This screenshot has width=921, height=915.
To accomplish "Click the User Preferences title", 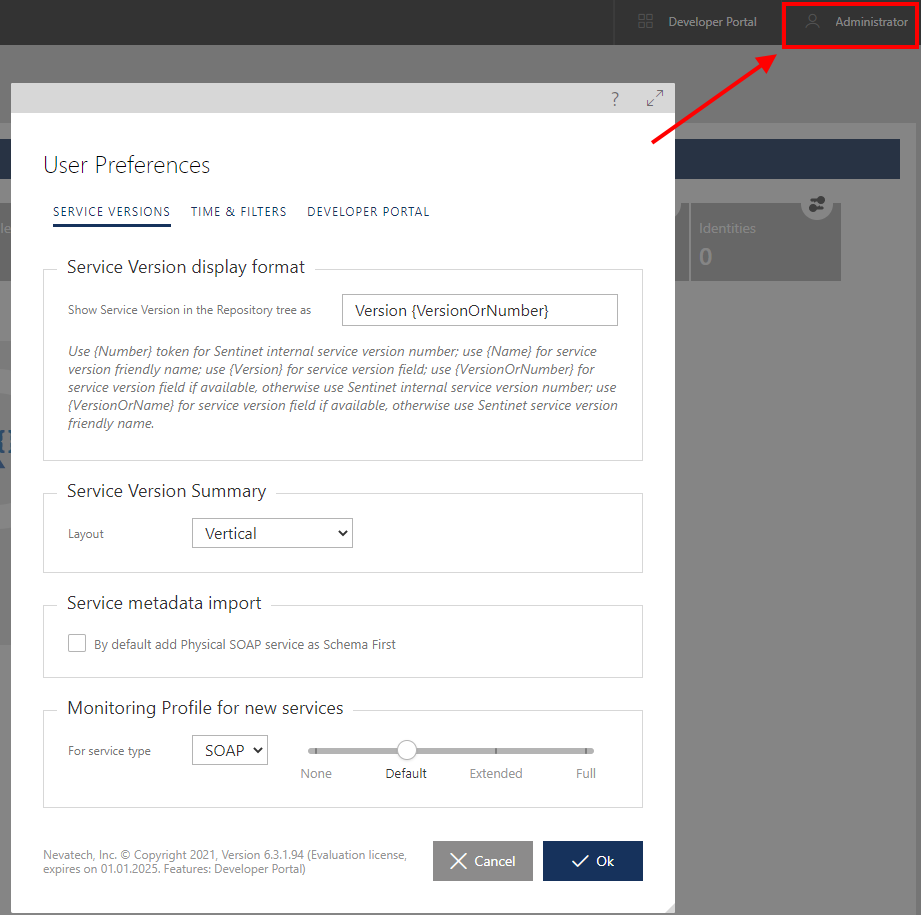I will pyautogui.click(x=126, y=165).
